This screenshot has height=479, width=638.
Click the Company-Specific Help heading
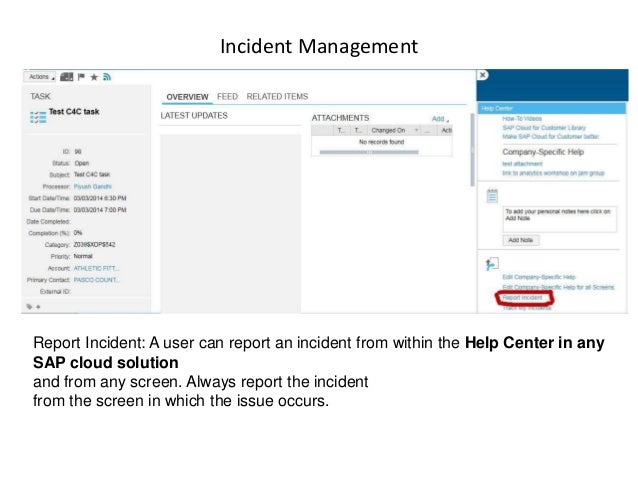tap(543, 152)
